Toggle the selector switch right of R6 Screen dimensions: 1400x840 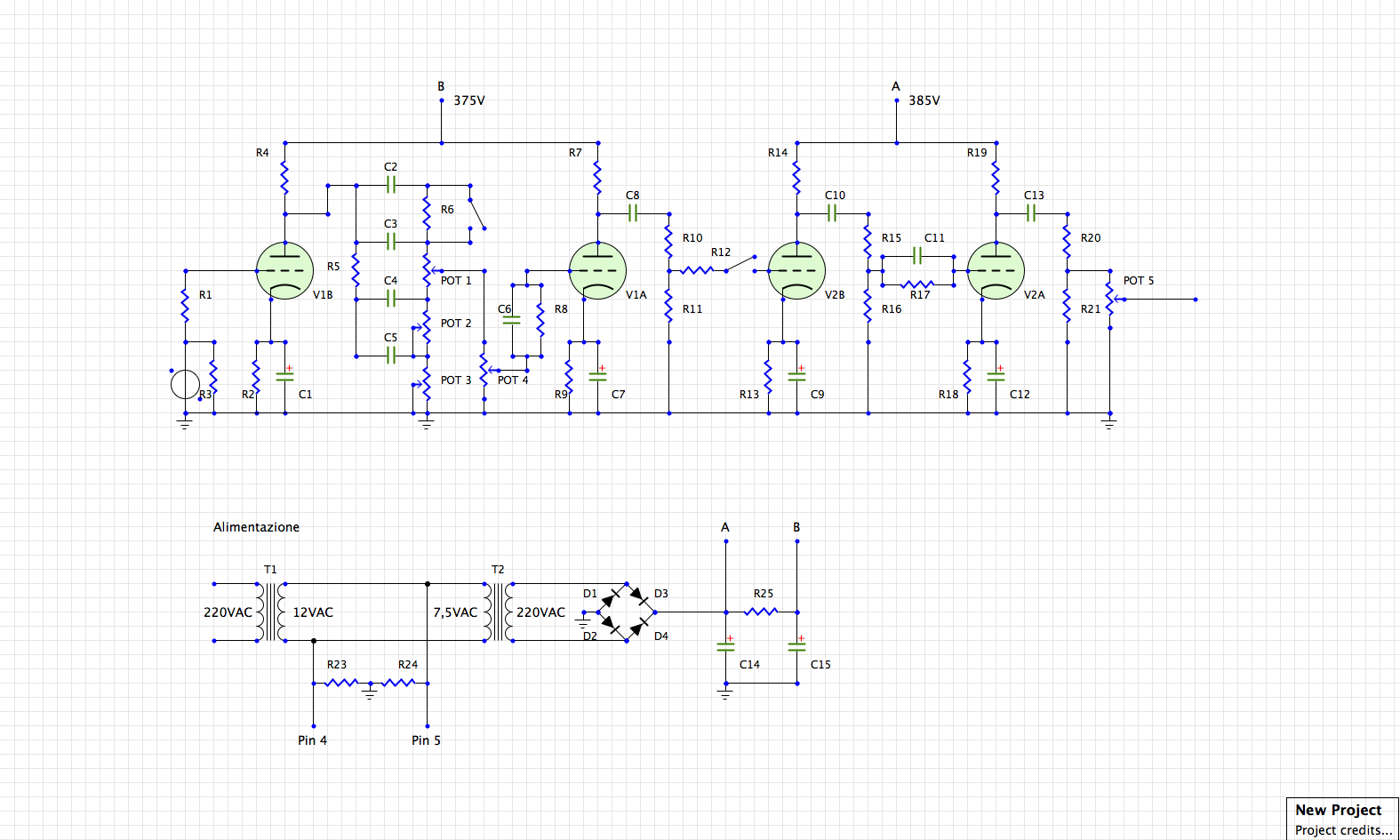477,213
